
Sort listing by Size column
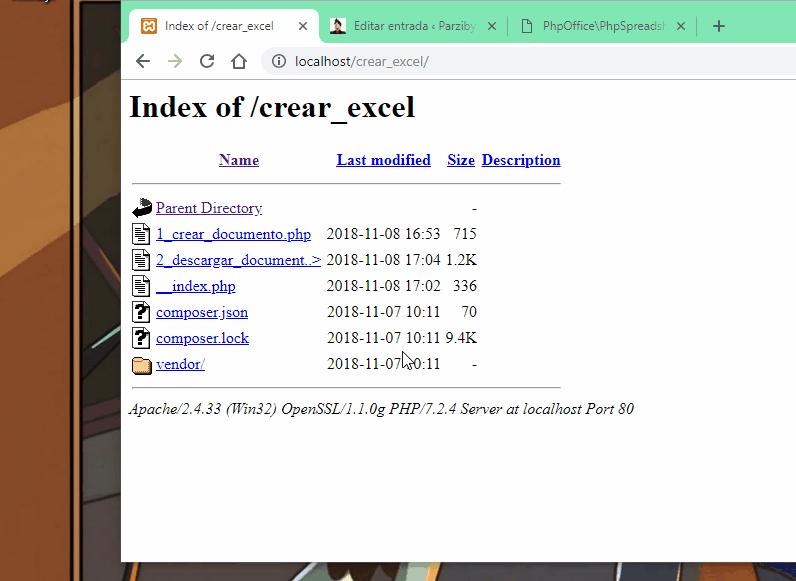point(461,160)
